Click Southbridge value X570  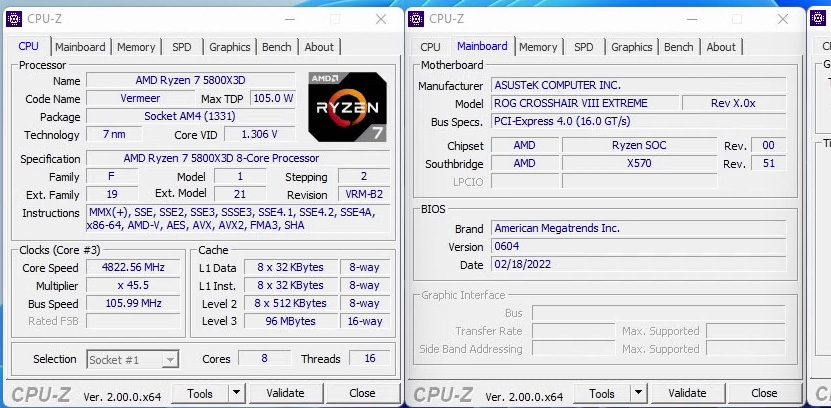639,163
